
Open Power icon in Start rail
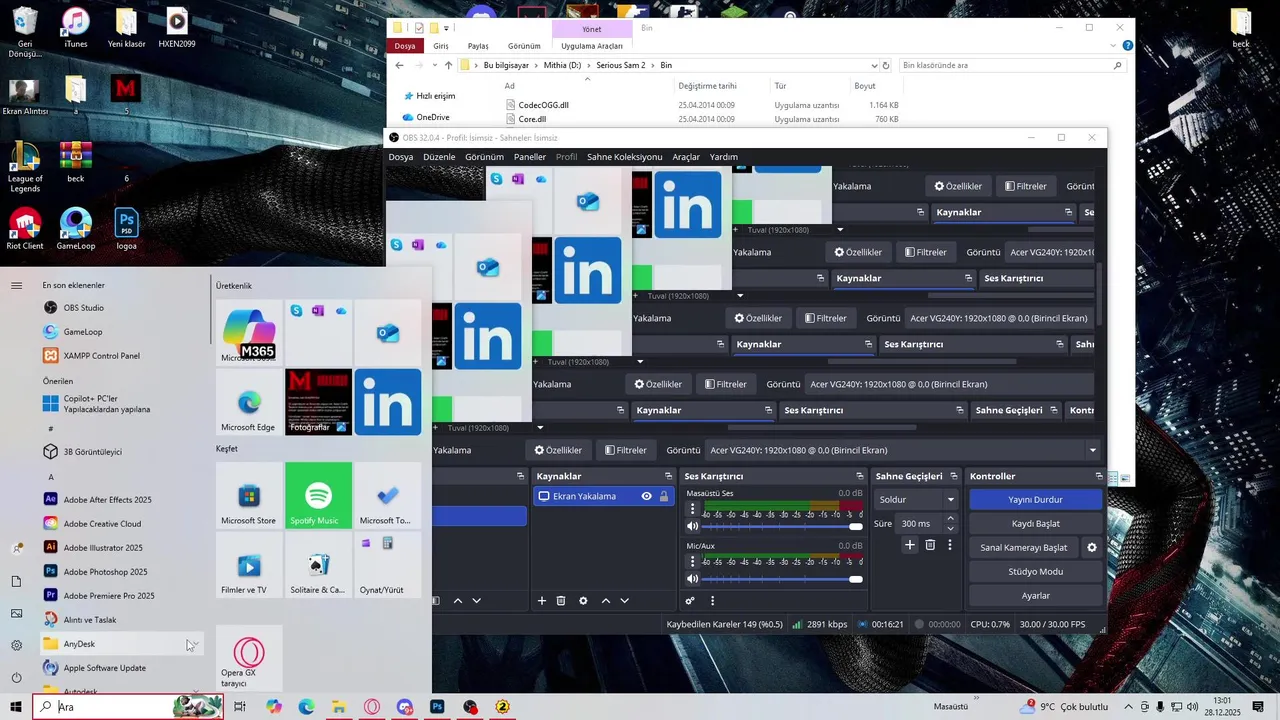[16, 677]
